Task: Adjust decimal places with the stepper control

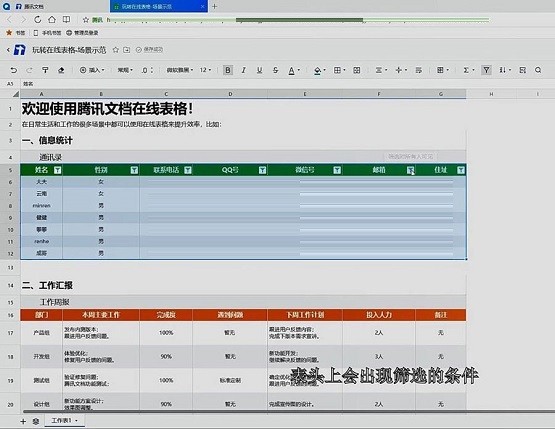Action: 147,70
